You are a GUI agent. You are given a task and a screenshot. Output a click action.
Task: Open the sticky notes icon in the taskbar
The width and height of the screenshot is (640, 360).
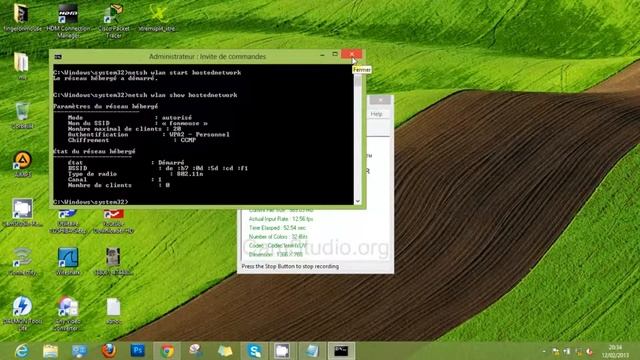click(x=225, y=351)
